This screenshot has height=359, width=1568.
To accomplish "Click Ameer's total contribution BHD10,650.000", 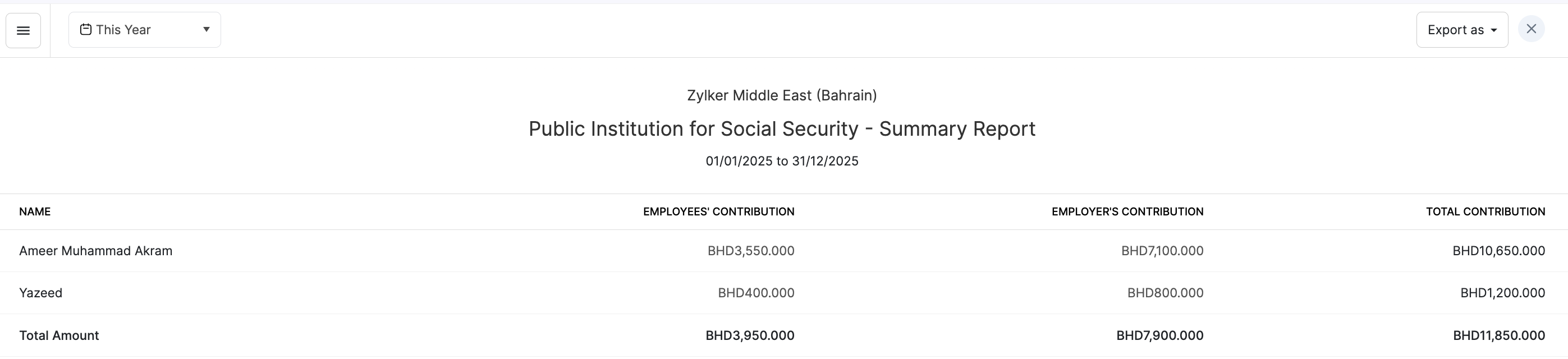I will coord(1498,251).
